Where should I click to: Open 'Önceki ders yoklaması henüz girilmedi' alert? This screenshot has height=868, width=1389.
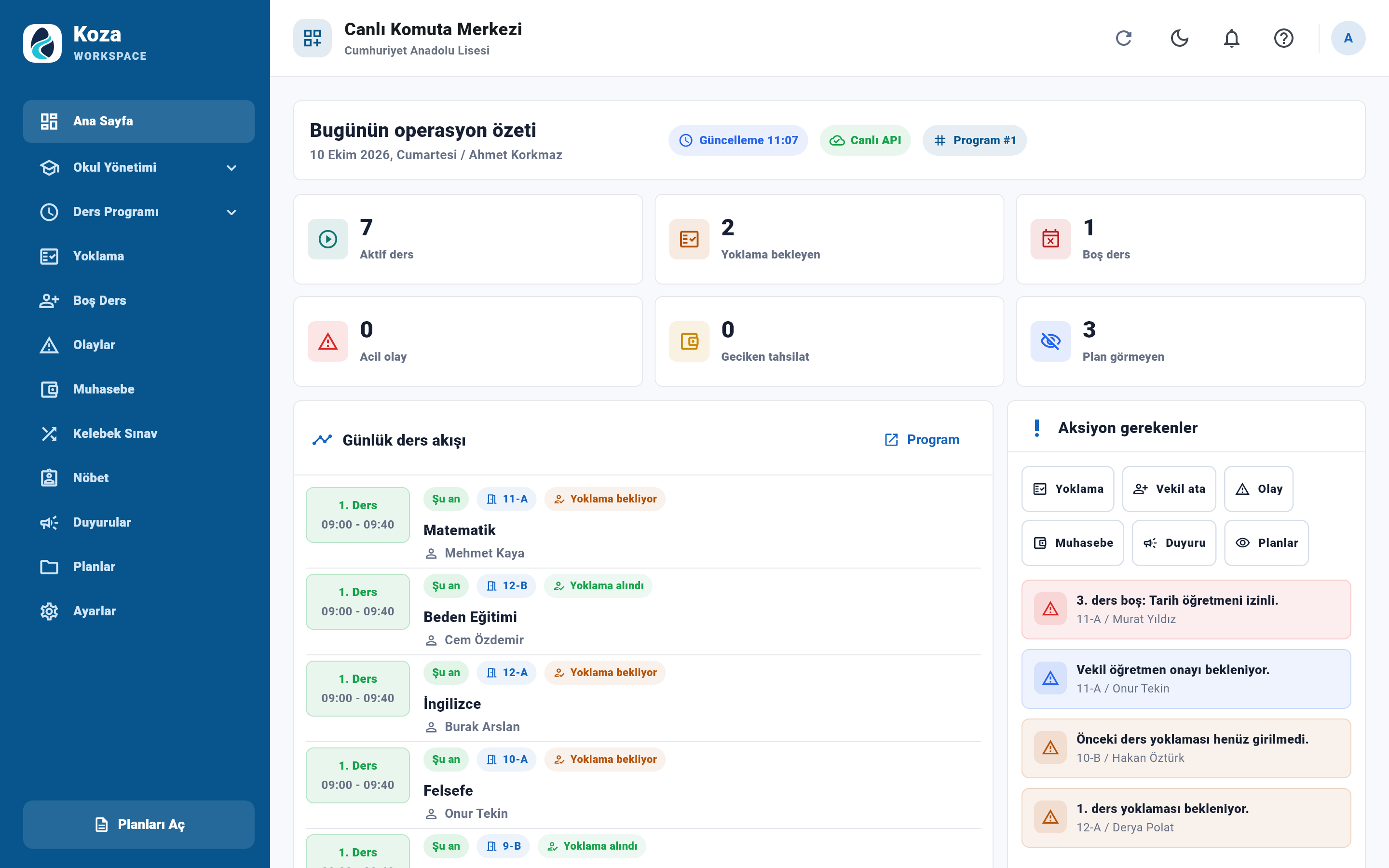point(1186,748)
